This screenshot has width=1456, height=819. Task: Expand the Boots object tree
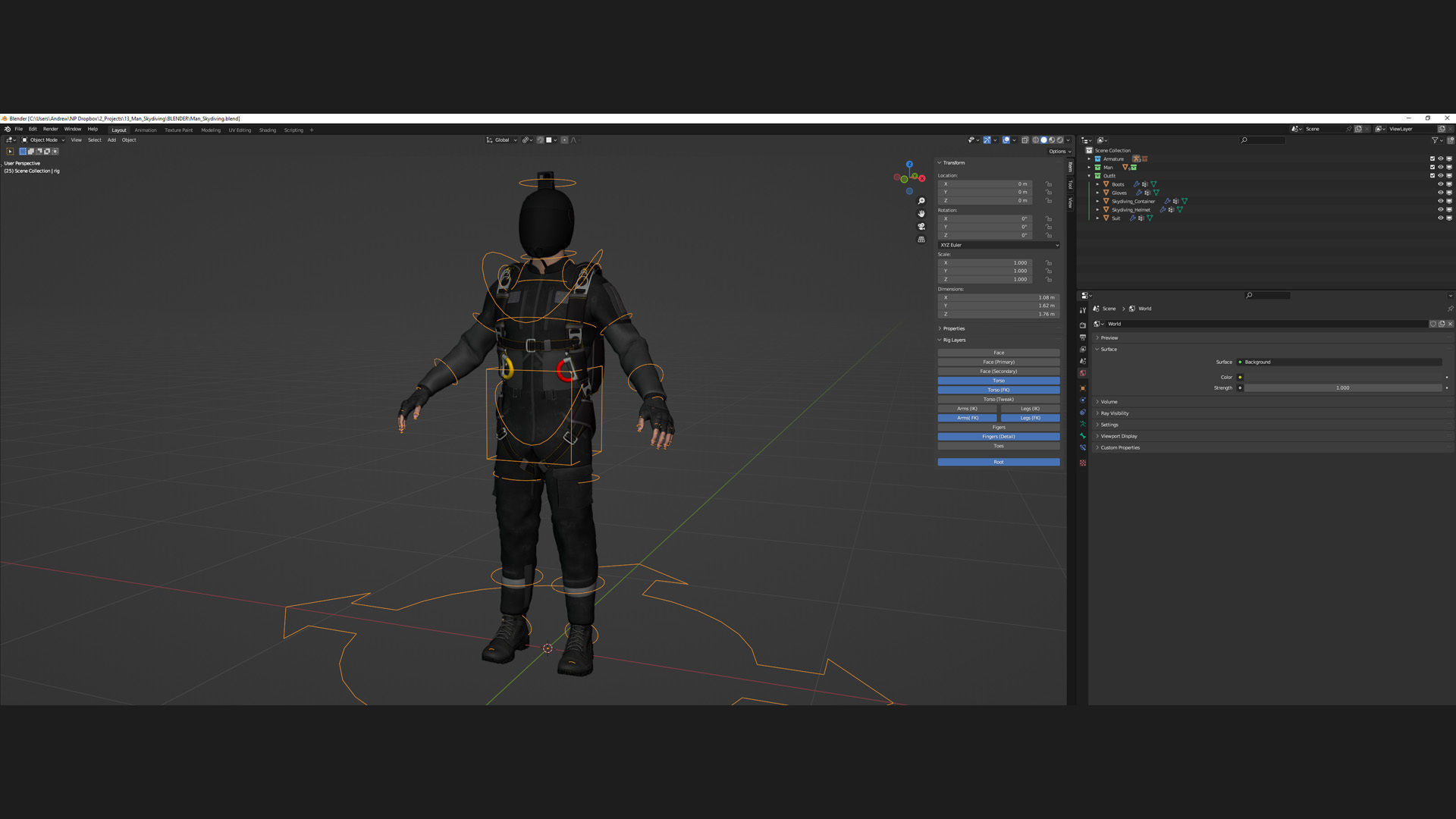point(1097,184)
